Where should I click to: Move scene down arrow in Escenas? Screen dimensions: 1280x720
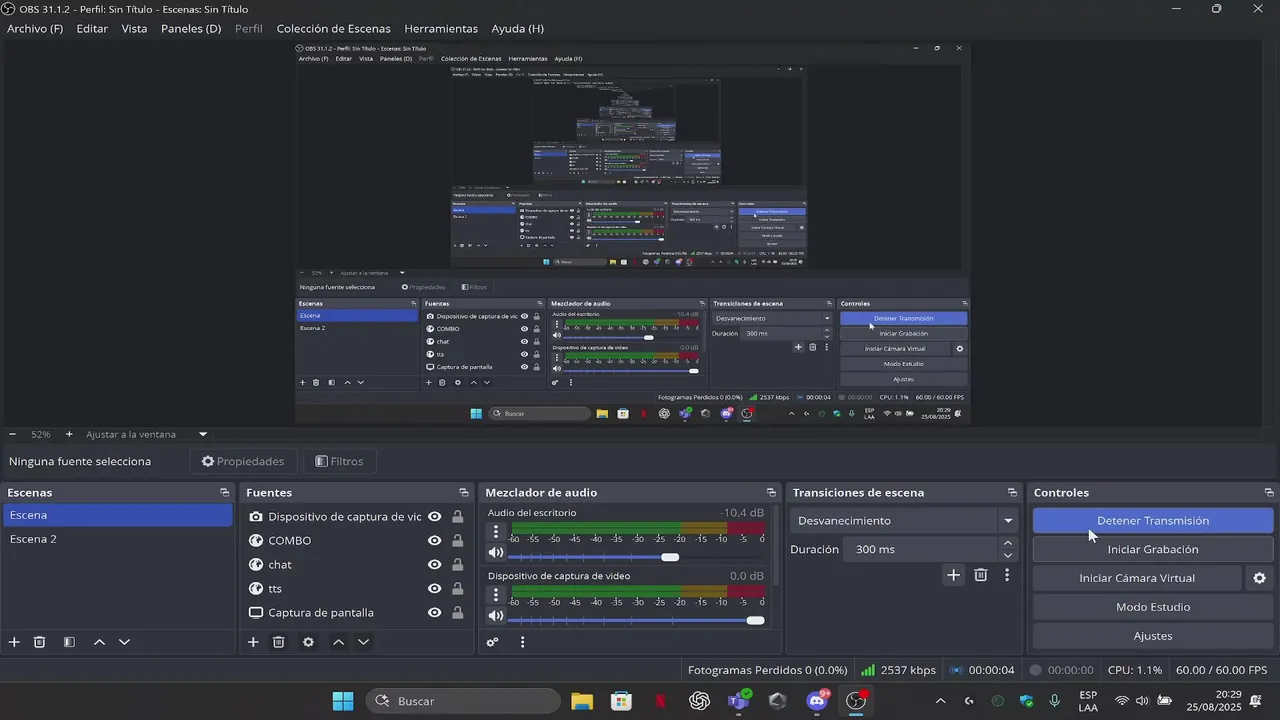click(124, 642)
